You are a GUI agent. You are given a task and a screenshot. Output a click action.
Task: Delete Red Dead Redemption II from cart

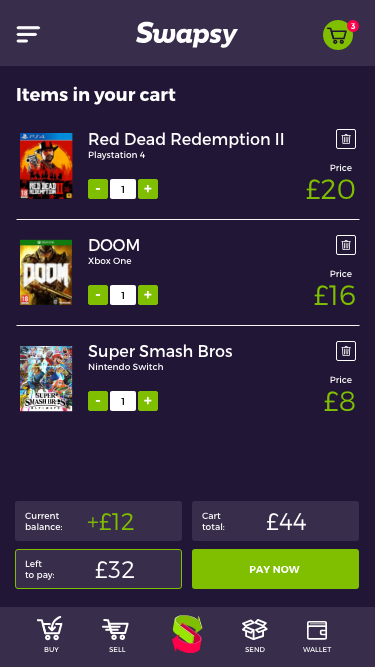[346, 139]
